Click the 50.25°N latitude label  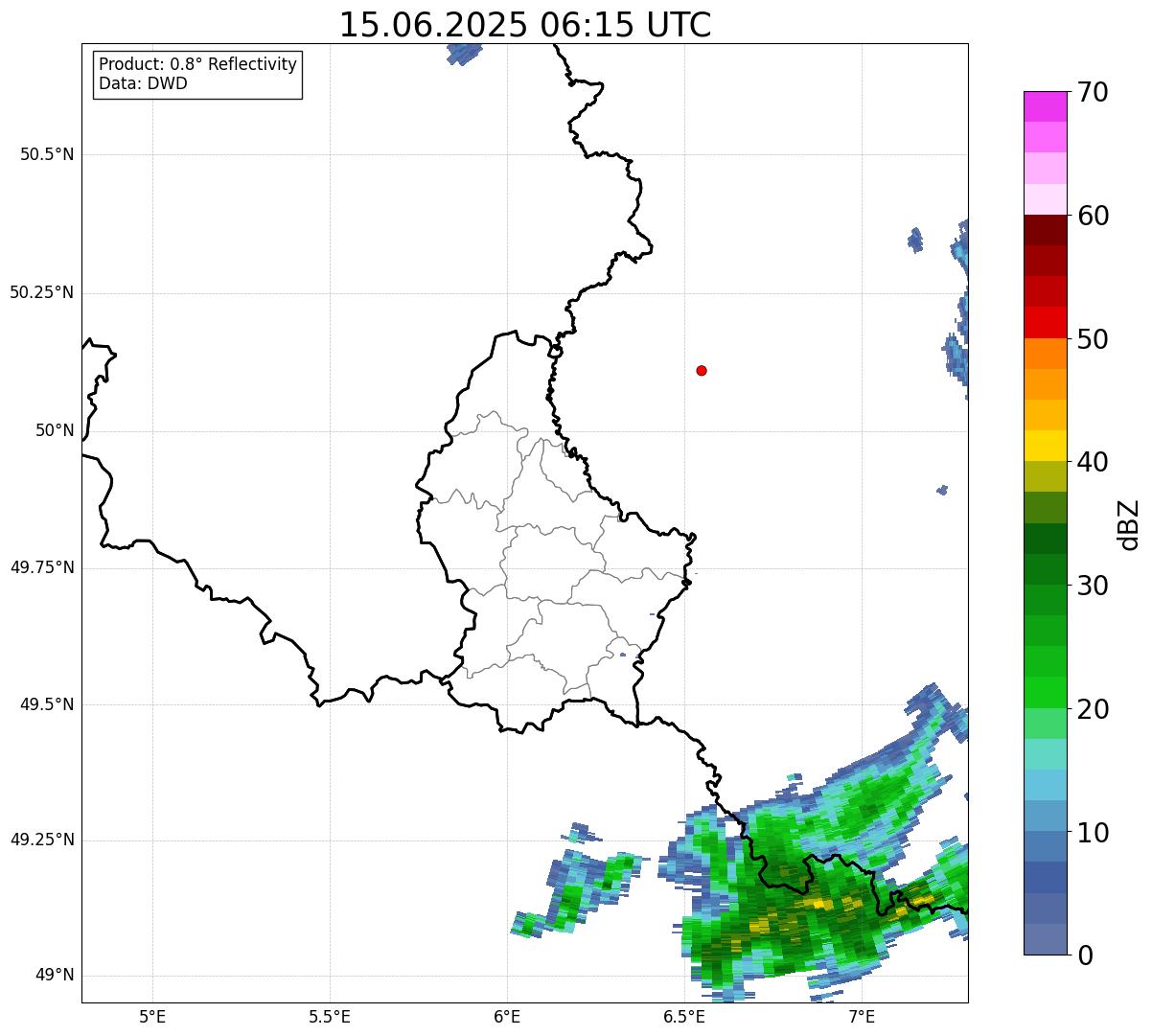click(x=41, y=292)
